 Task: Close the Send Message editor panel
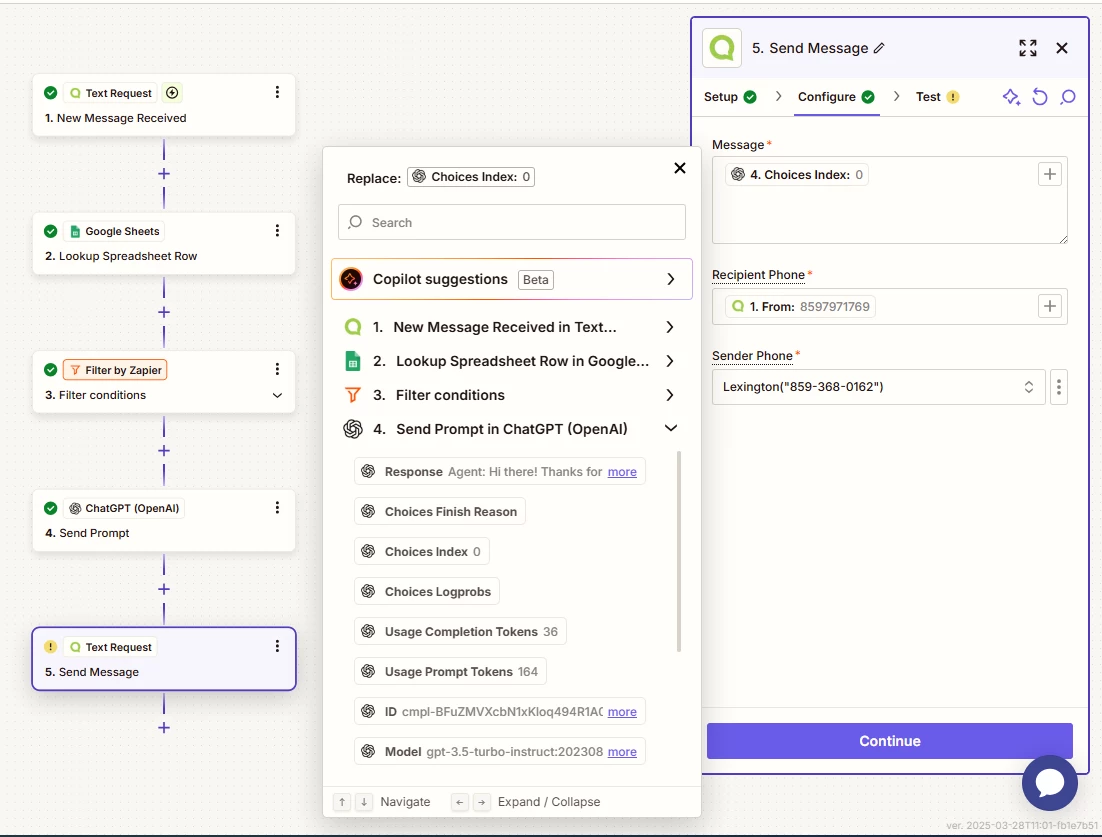click(1062, 48)
